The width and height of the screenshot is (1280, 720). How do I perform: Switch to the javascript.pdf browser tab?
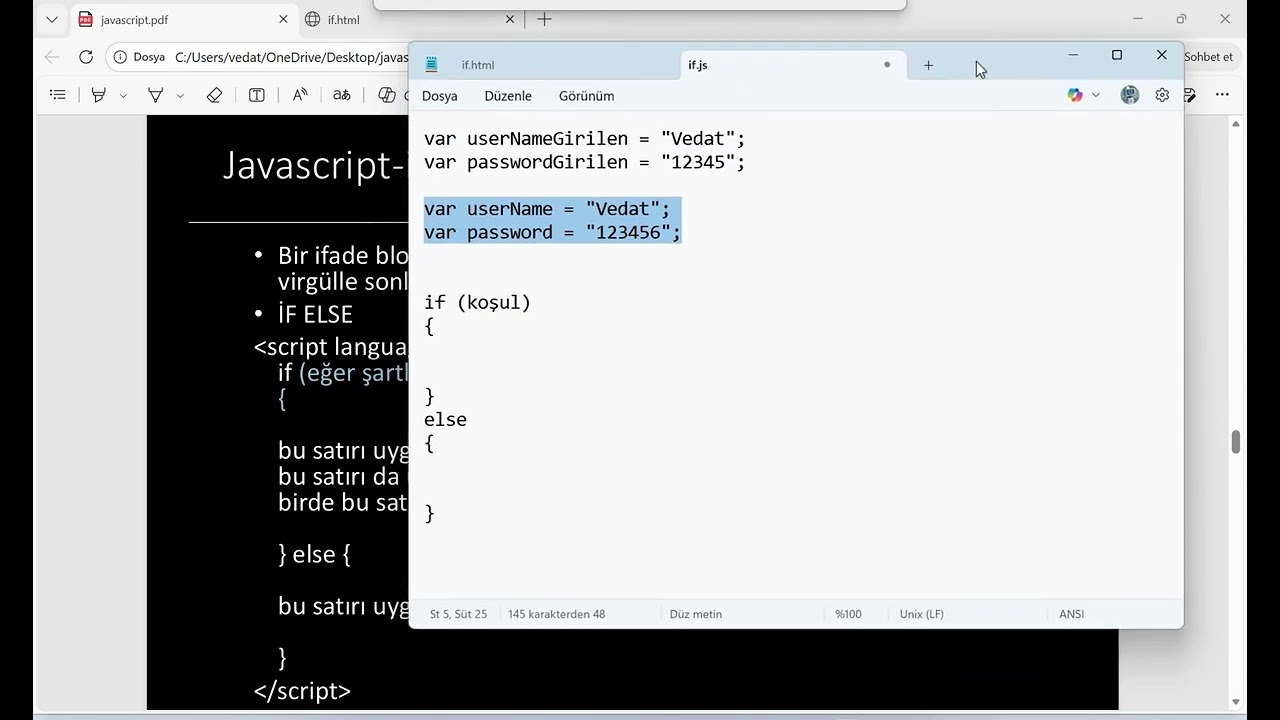coord(182,19)
